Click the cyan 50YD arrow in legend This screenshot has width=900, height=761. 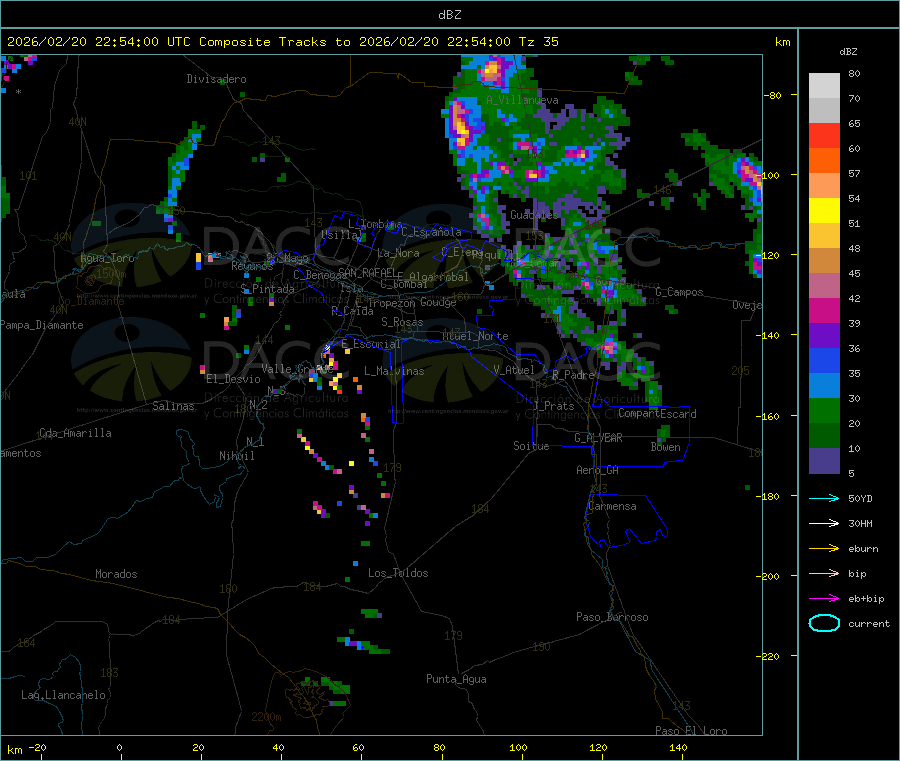coord(824,498)
